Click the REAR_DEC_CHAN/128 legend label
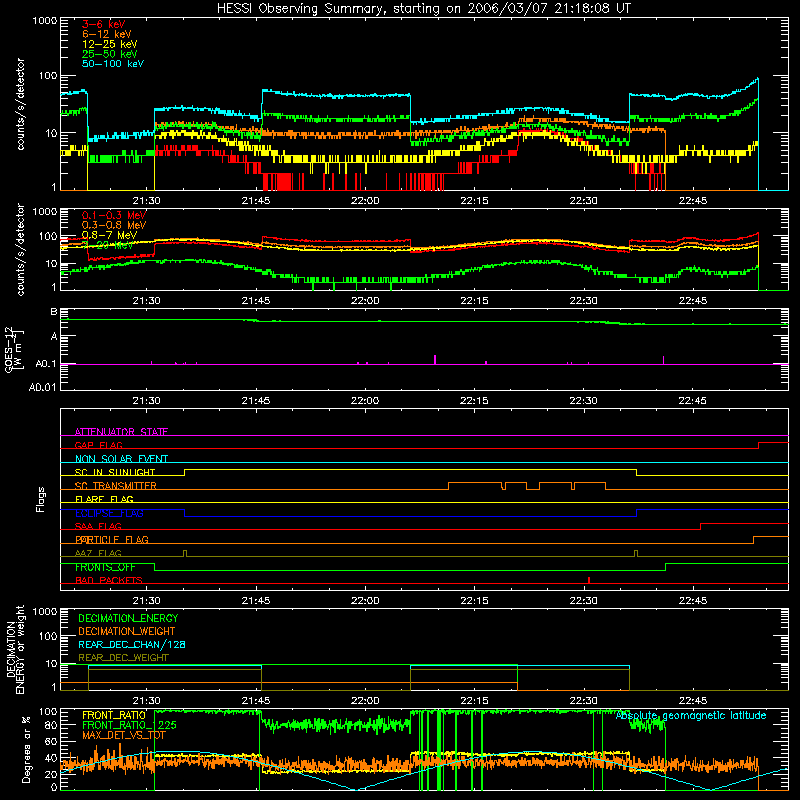 click(132, 644)
